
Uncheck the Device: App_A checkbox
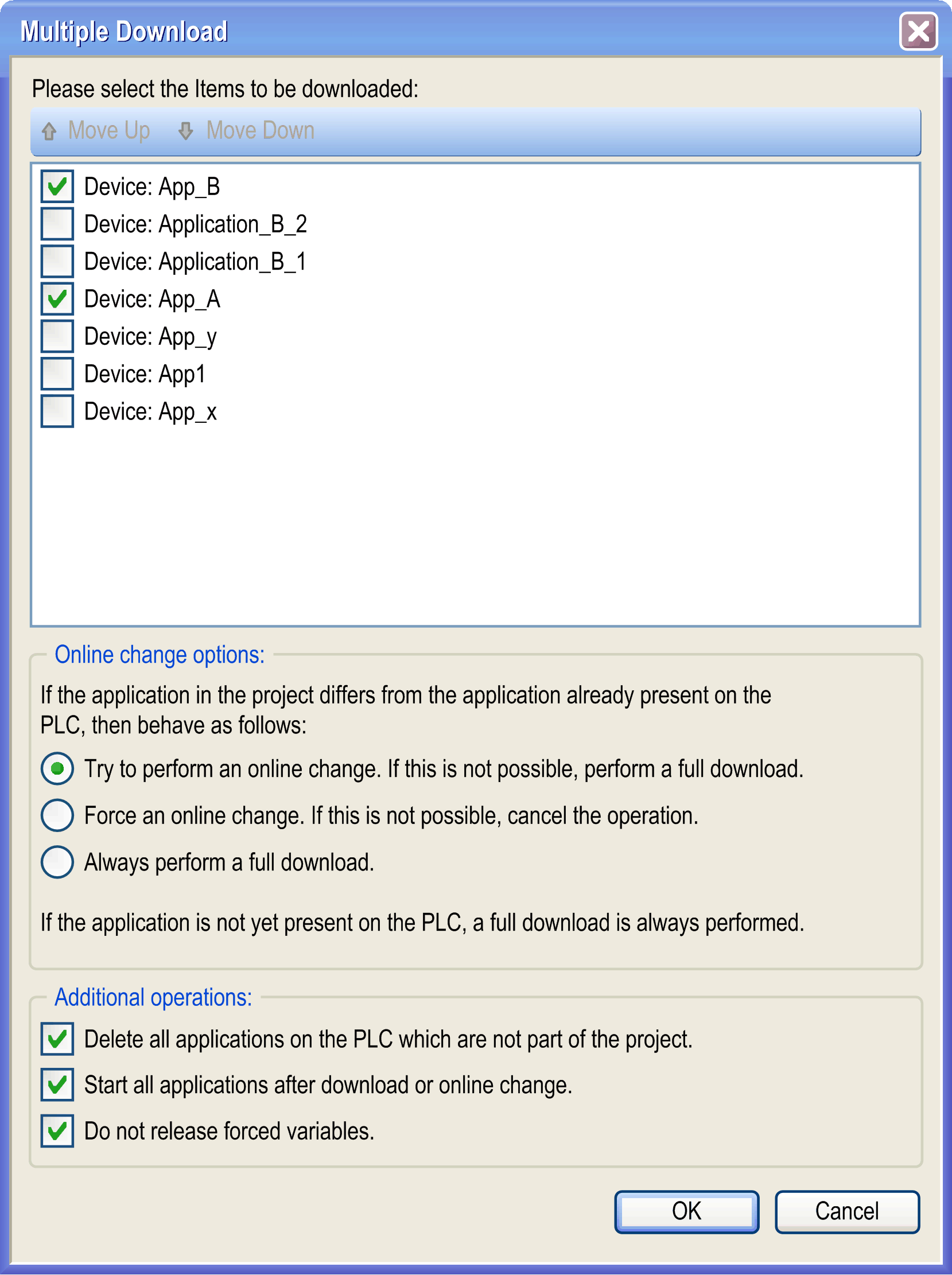tap(57, 299)
